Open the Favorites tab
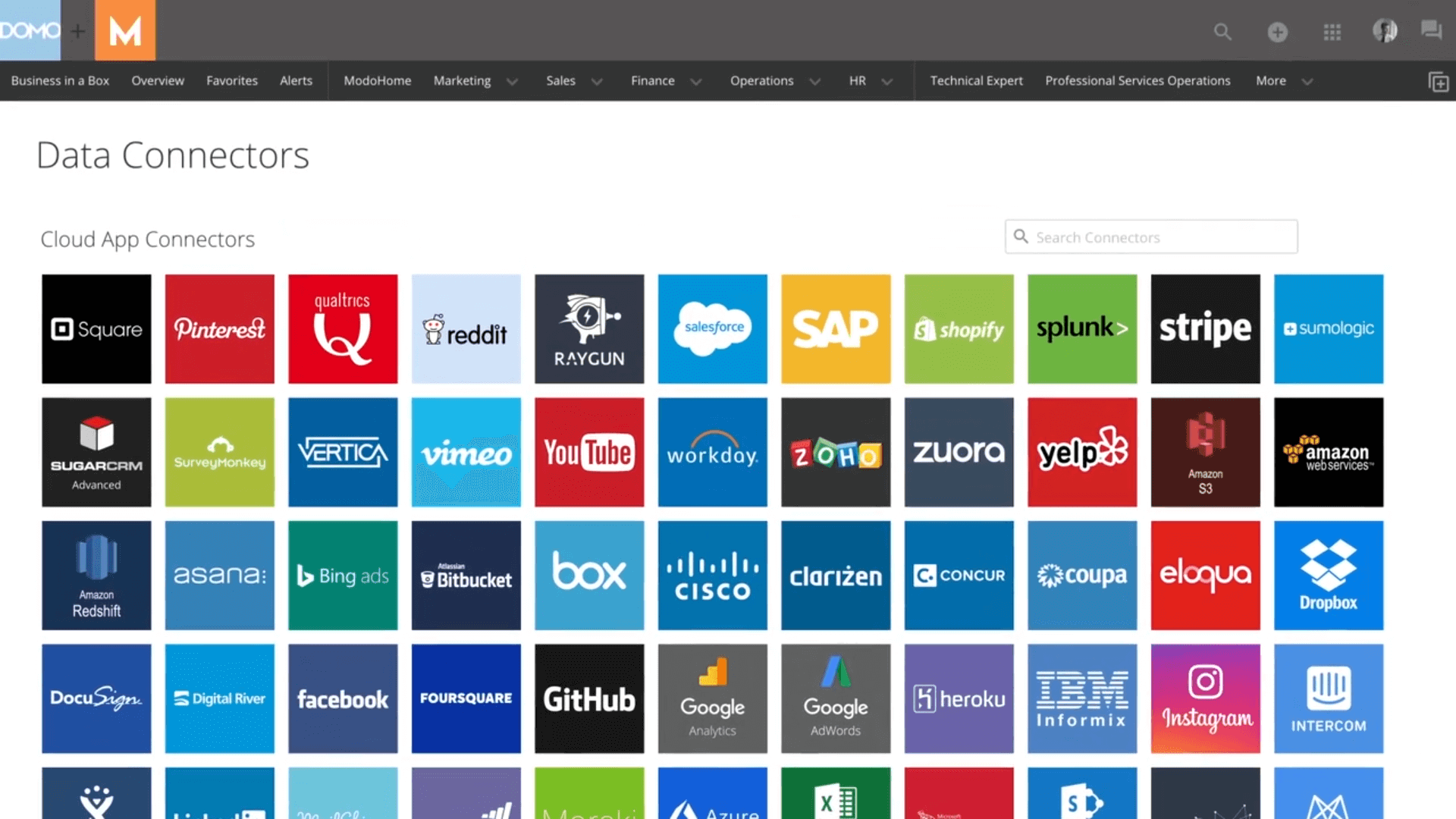Viewport: 1456px width, 819px height. (232, 80)
